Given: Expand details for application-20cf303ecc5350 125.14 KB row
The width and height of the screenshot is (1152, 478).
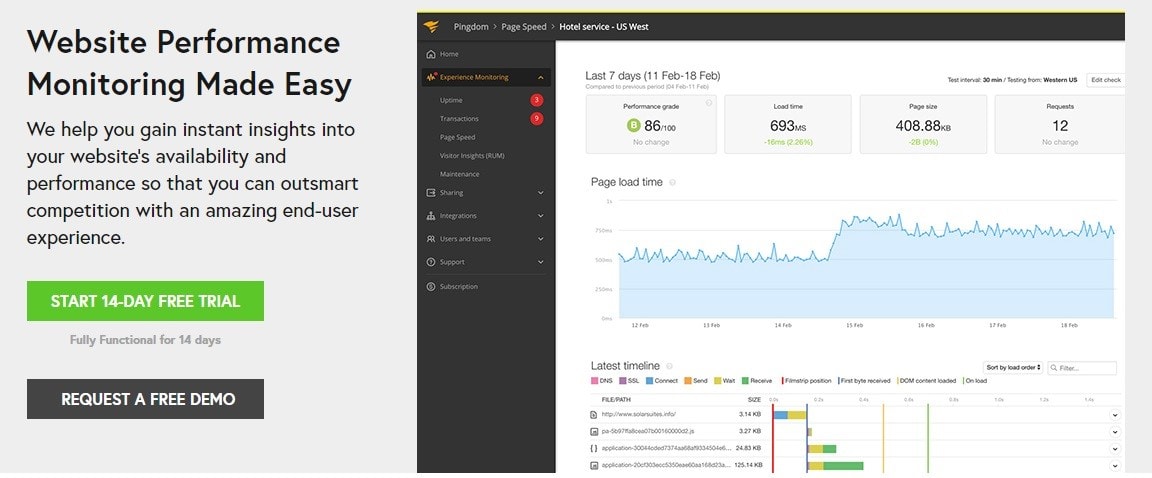Looking at the screenshot, I should pyautogui.click(x=1115, y=466).
